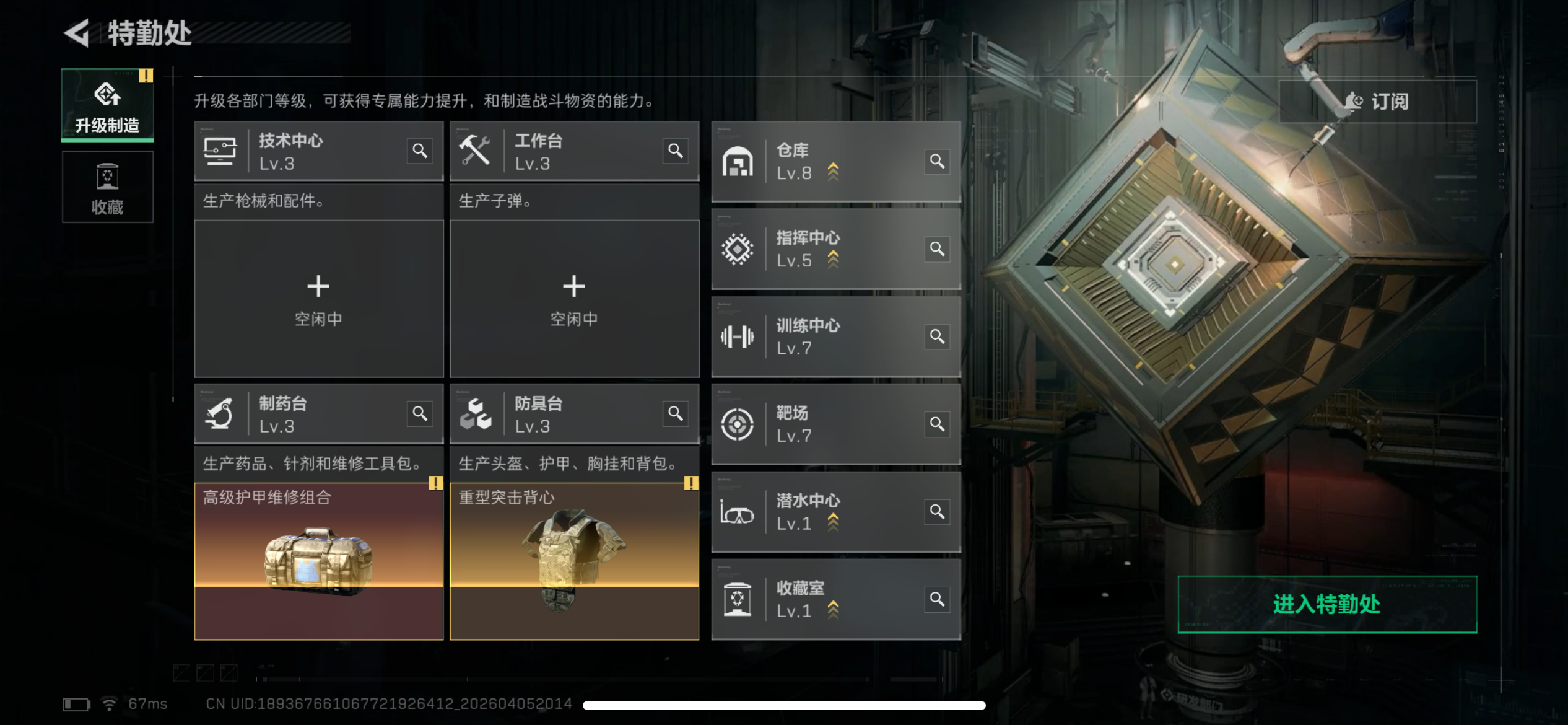Screen dimensions: 1568x725
Task: Inspect 制药台 with its magnifier icon
Action: (420, 413)
